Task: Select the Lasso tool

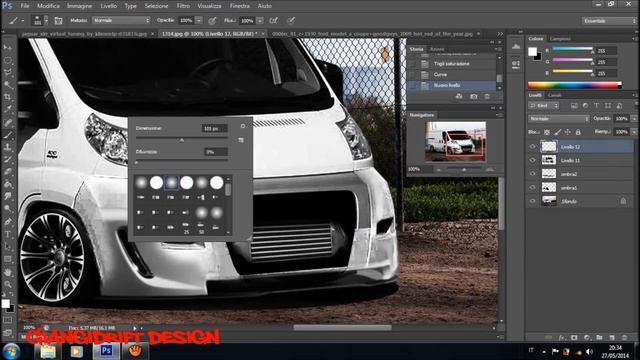Action: pos(8,73)
